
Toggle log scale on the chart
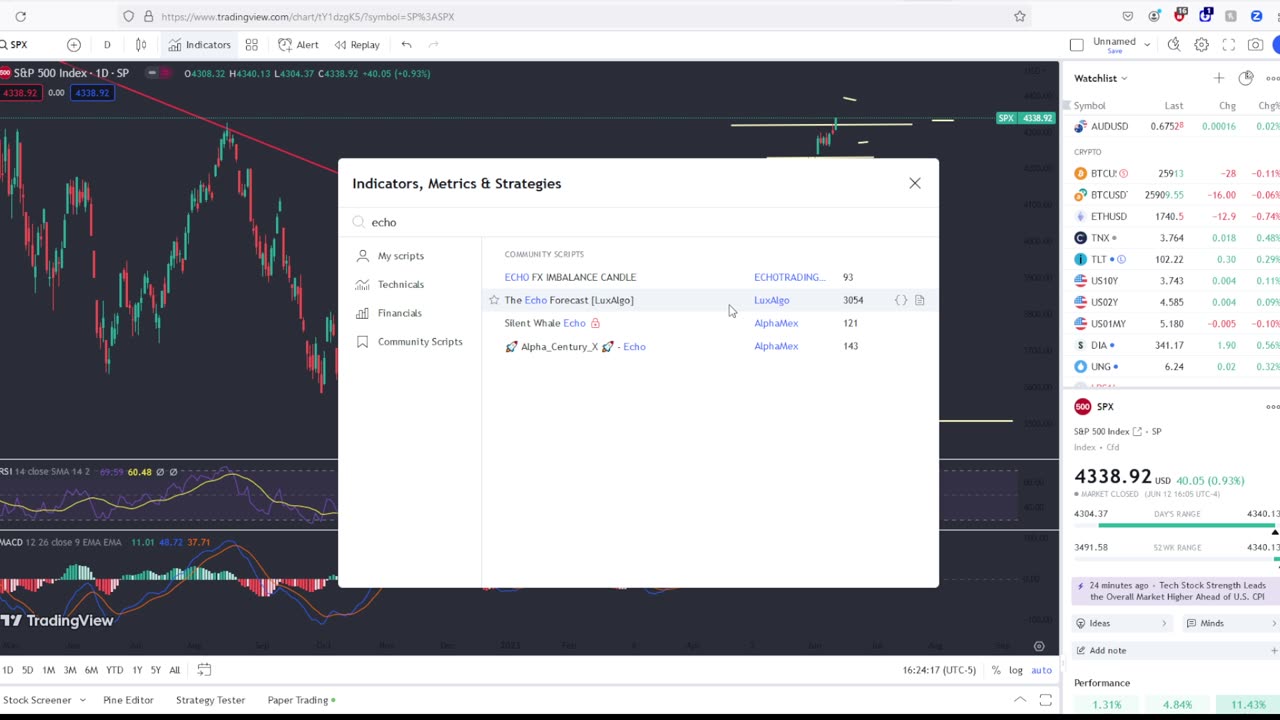pyautogui.click(x=1016, y=670)
